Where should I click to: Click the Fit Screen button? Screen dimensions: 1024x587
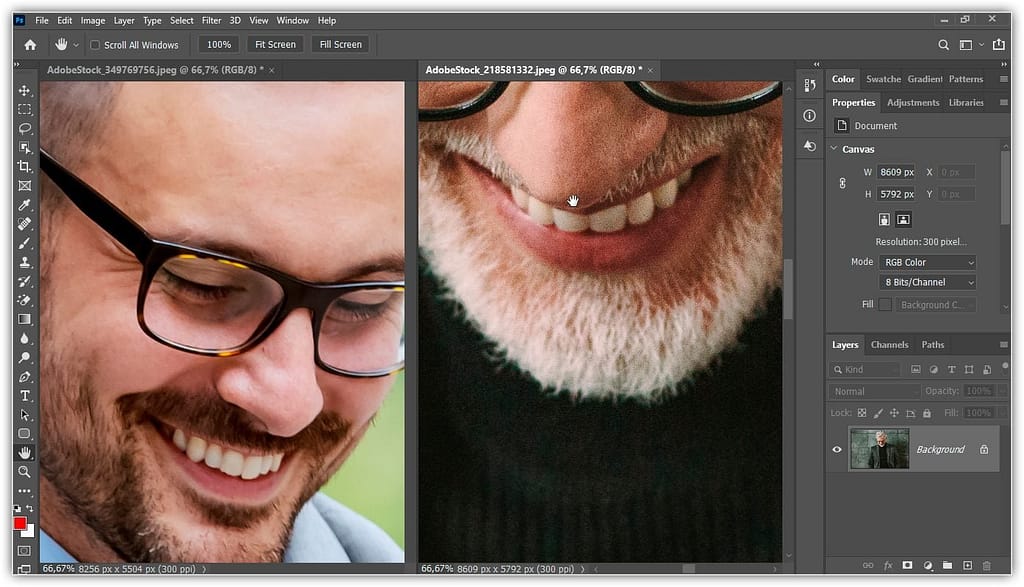point(275,45)
